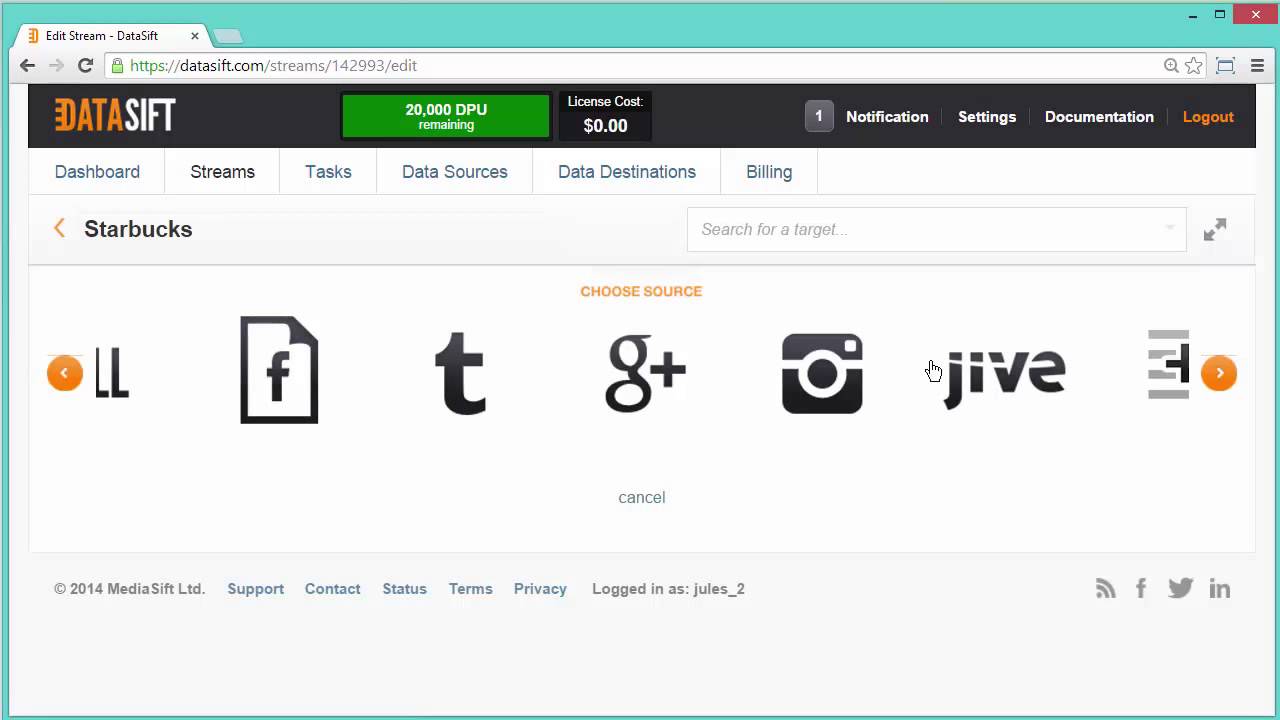Select the Edit Stream - DataSift browser tab

coord(110,35)
